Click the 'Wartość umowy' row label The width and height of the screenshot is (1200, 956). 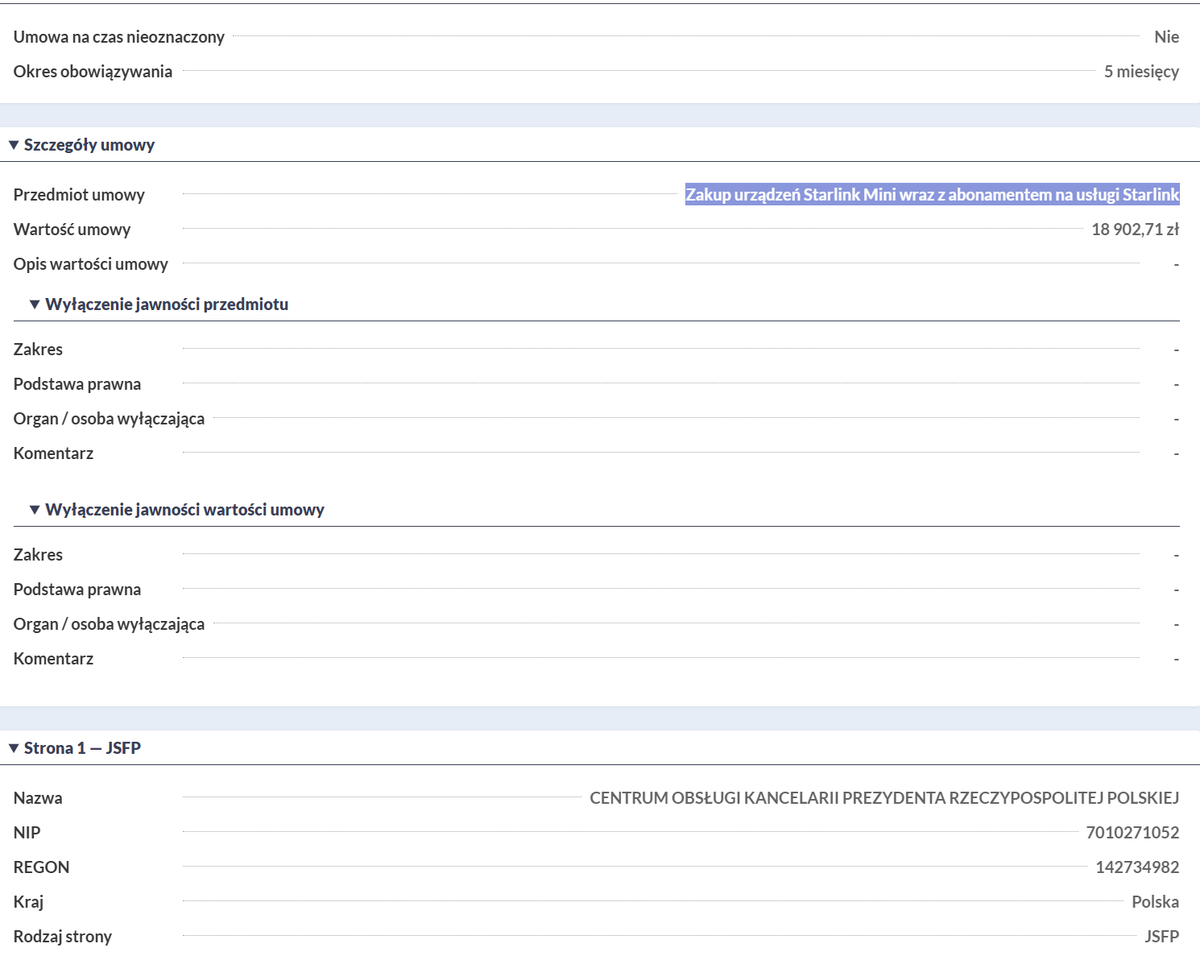(72, 229)
